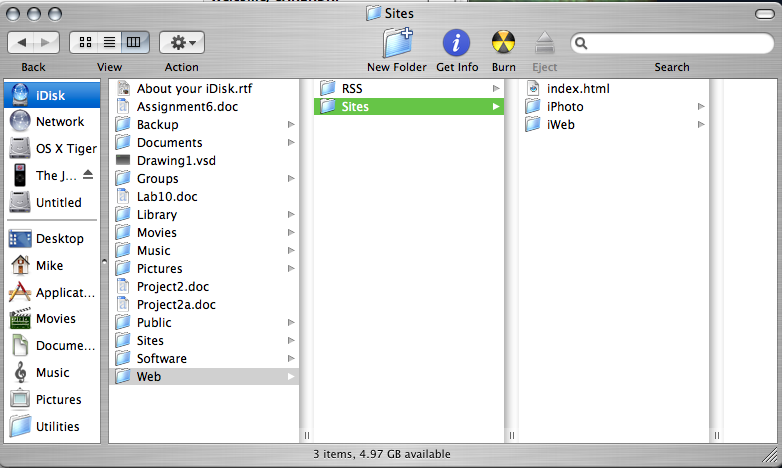Select the Web folder
The height and width of the screenshot is (468, 782).
(204, 376)
